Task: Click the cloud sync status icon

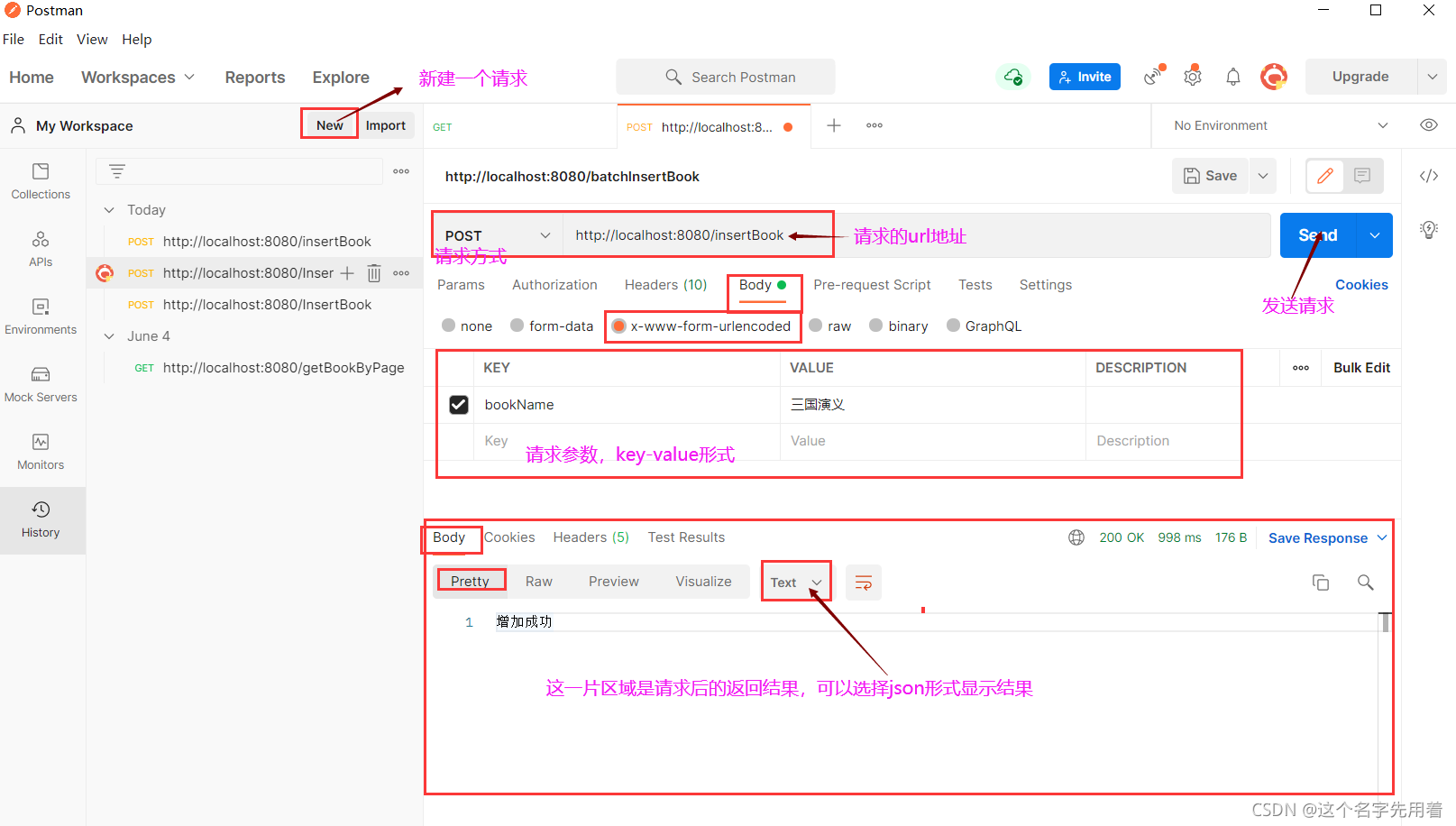Action: (1013, 77)
